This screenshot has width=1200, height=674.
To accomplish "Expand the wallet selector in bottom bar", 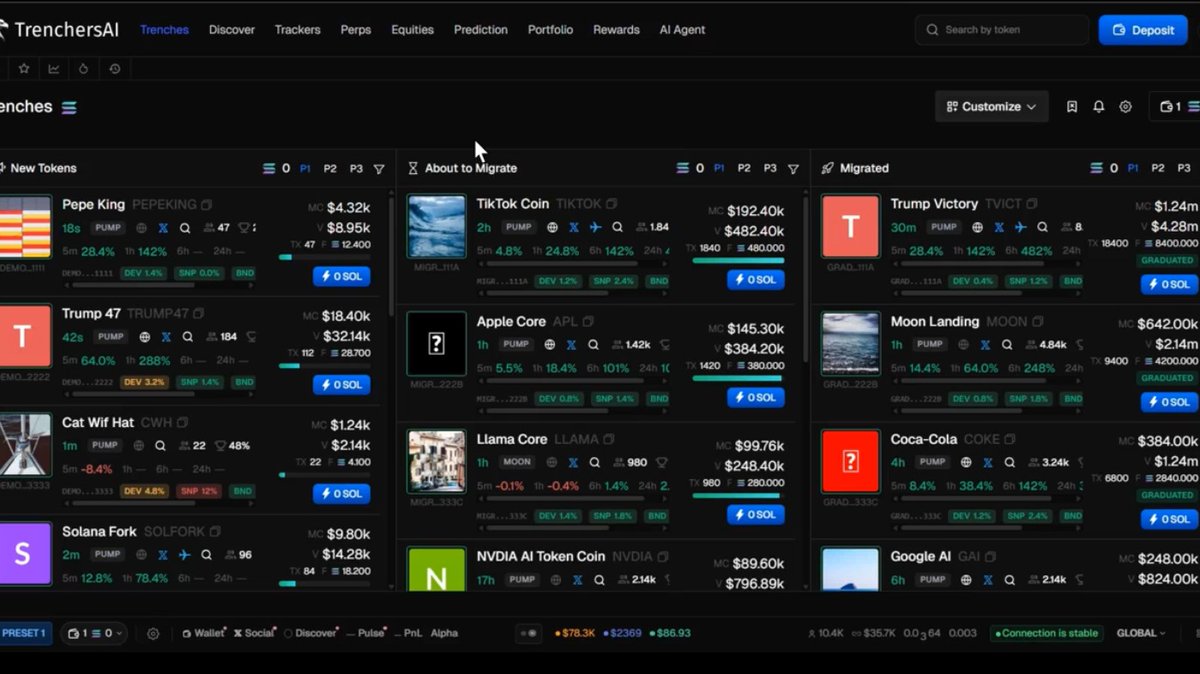I will point(93,633).
